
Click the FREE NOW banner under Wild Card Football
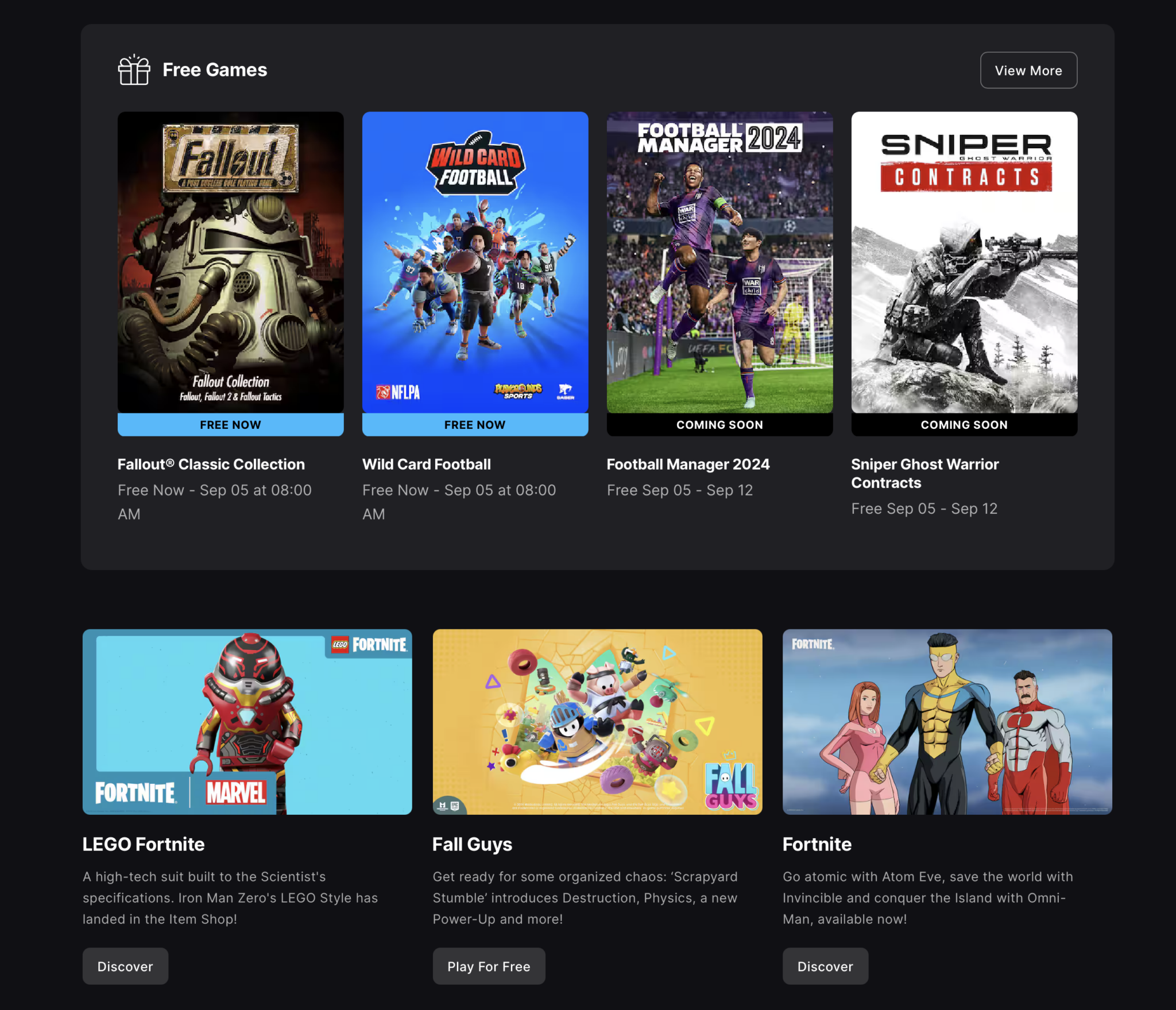coord(475,424)
